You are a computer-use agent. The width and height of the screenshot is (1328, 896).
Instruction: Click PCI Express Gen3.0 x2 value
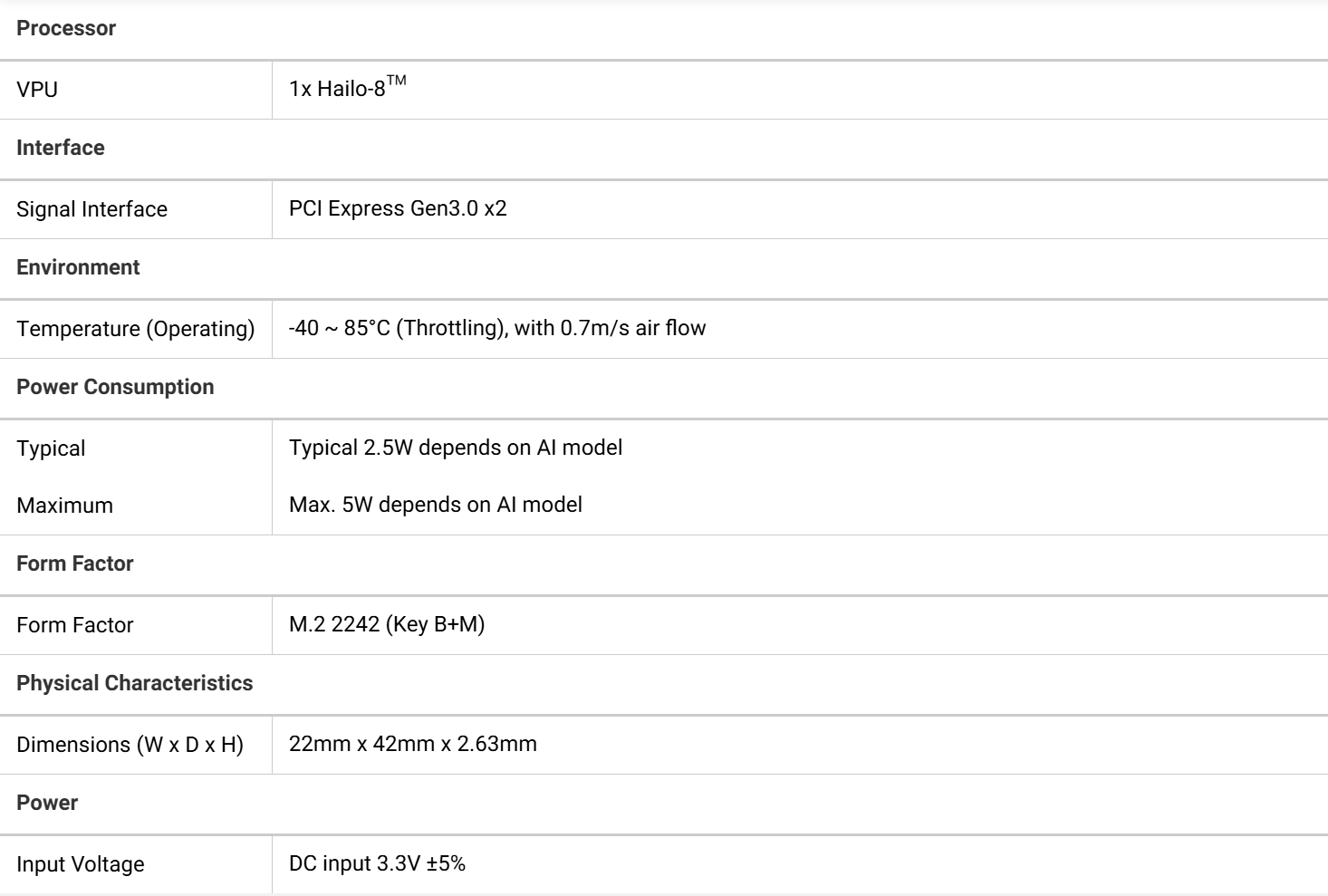(x=398, y=208)
